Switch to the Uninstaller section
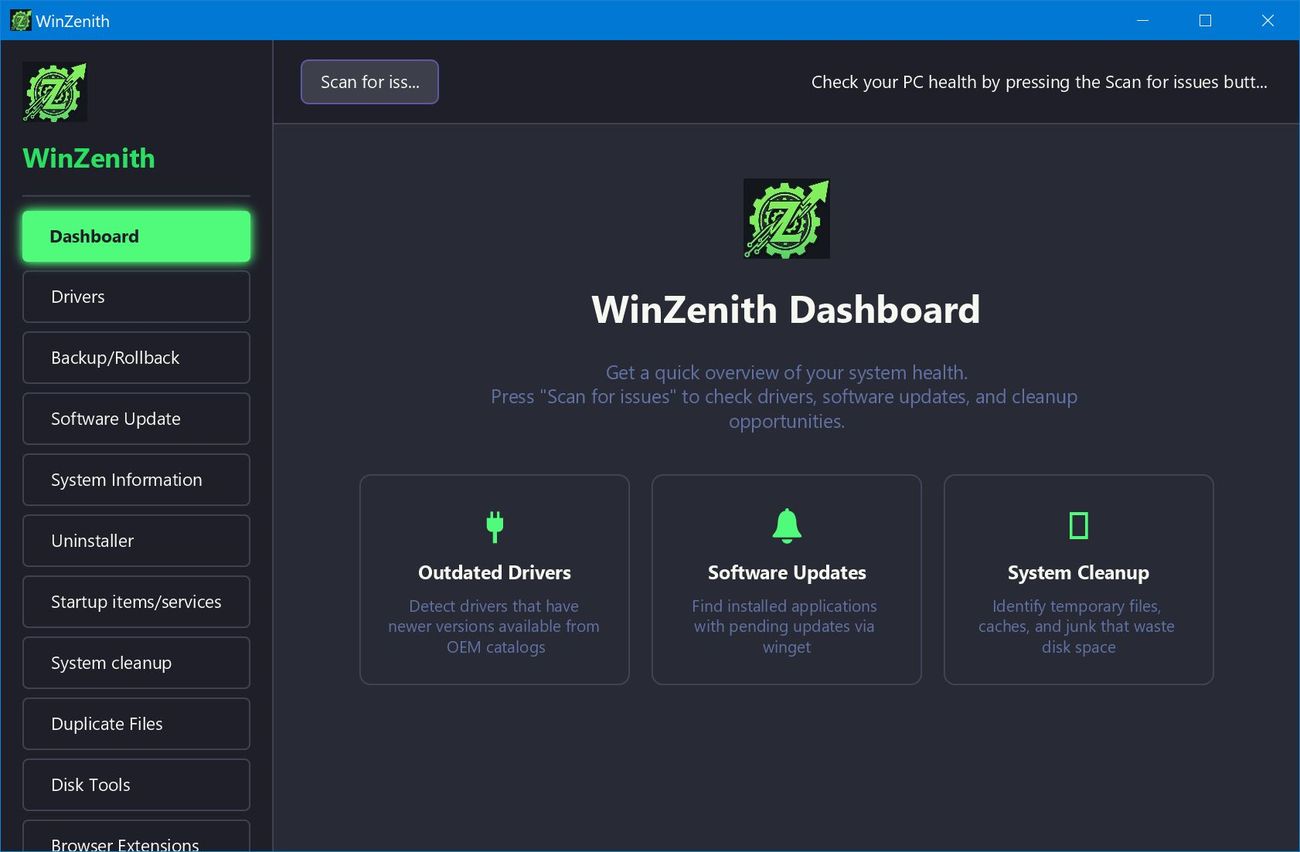The width and height of the screenshot is (1300, 852). [x=136, y=541]
